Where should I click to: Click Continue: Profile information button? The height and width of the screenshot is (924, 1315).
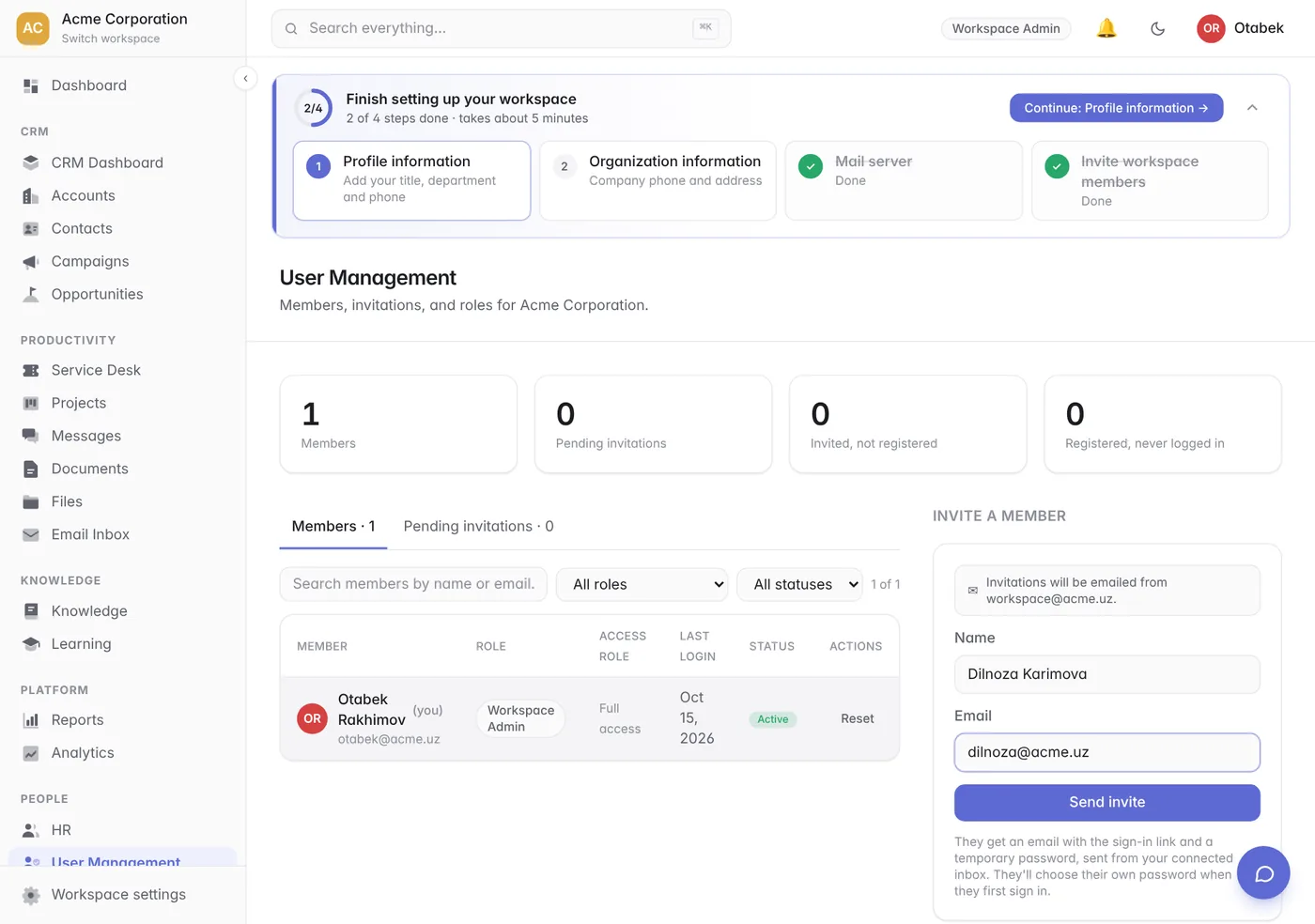point(1116,108)
